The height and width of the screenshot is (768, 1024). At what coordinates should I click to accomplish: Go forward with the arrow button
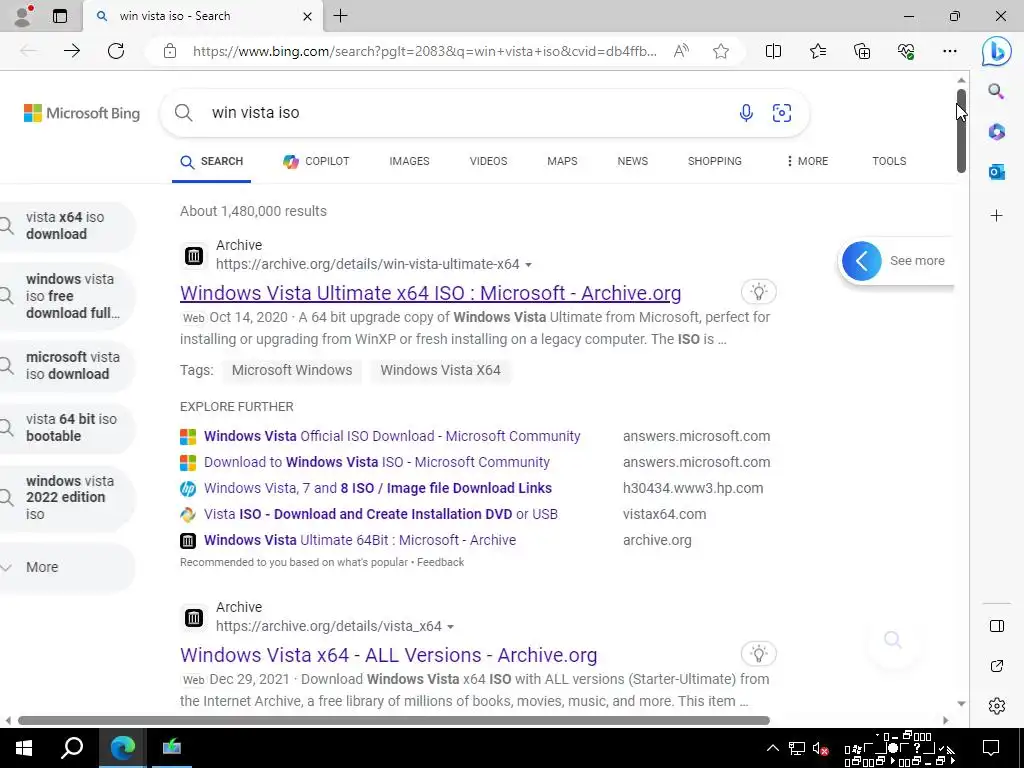[72, 51]
